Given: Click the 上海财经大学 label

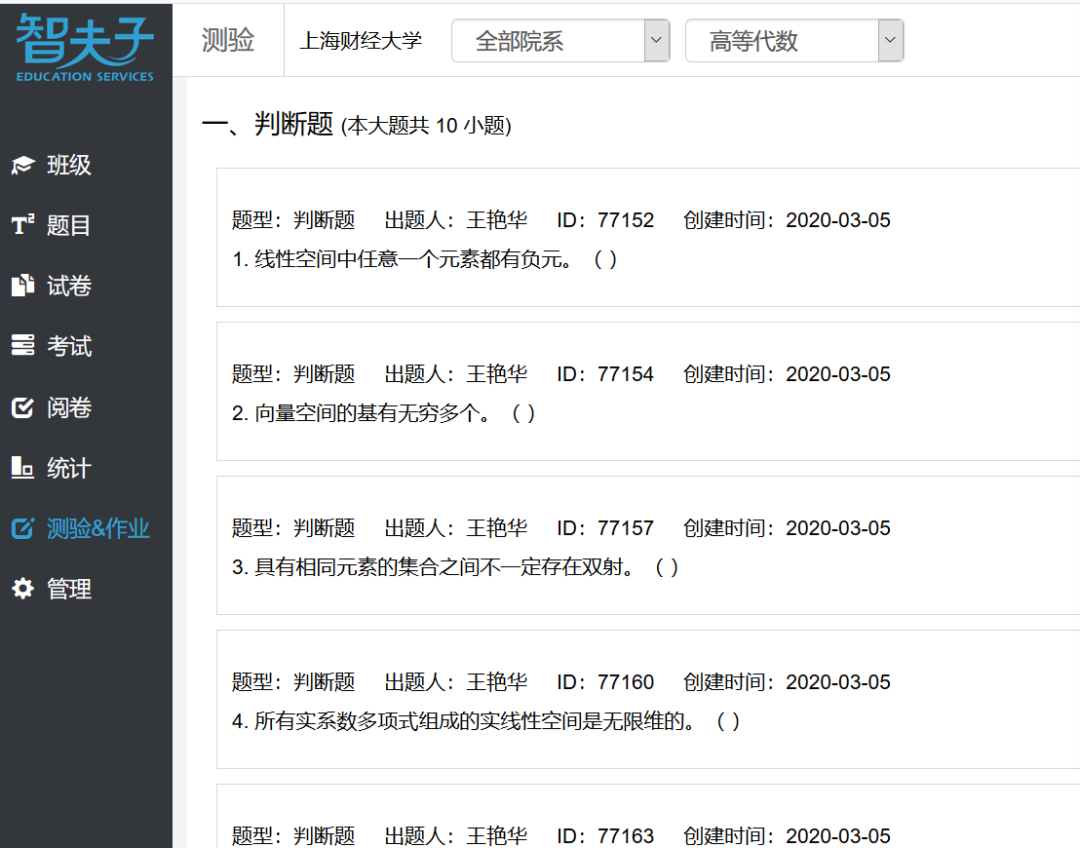Looking at the screenshot, I should 360,41.
